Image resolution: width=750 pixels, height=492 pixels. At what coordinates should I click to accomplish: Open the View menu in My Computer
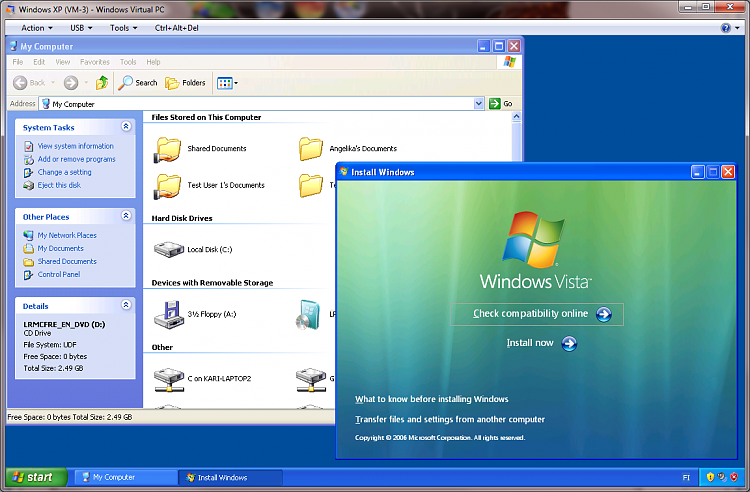(63, 62)
